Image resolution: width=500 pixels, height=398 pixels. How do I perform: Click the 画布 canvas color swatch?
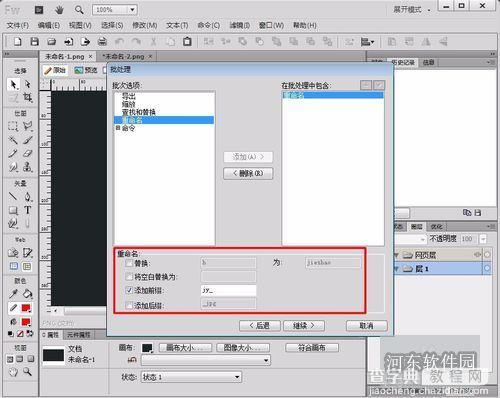pos(147,348)
